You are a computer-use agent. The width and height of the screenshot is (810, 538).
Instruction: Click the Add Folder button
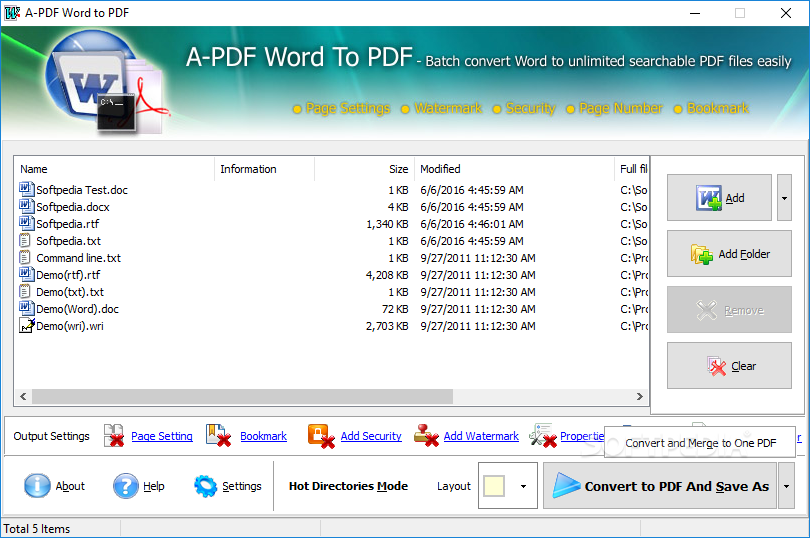(x=729, y=254)
